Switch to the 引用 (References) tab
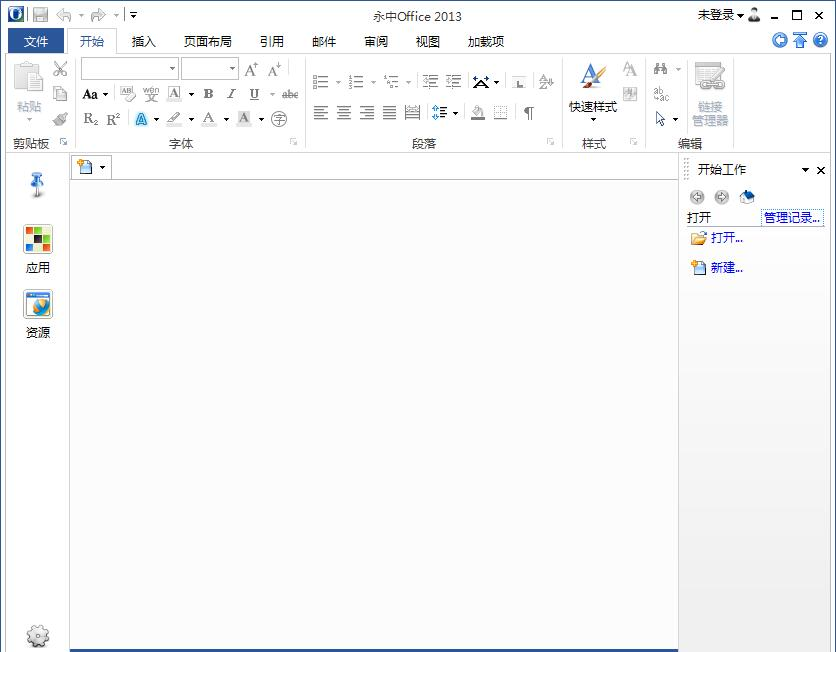This screenshot has width=836, height=675. point(271,42)
